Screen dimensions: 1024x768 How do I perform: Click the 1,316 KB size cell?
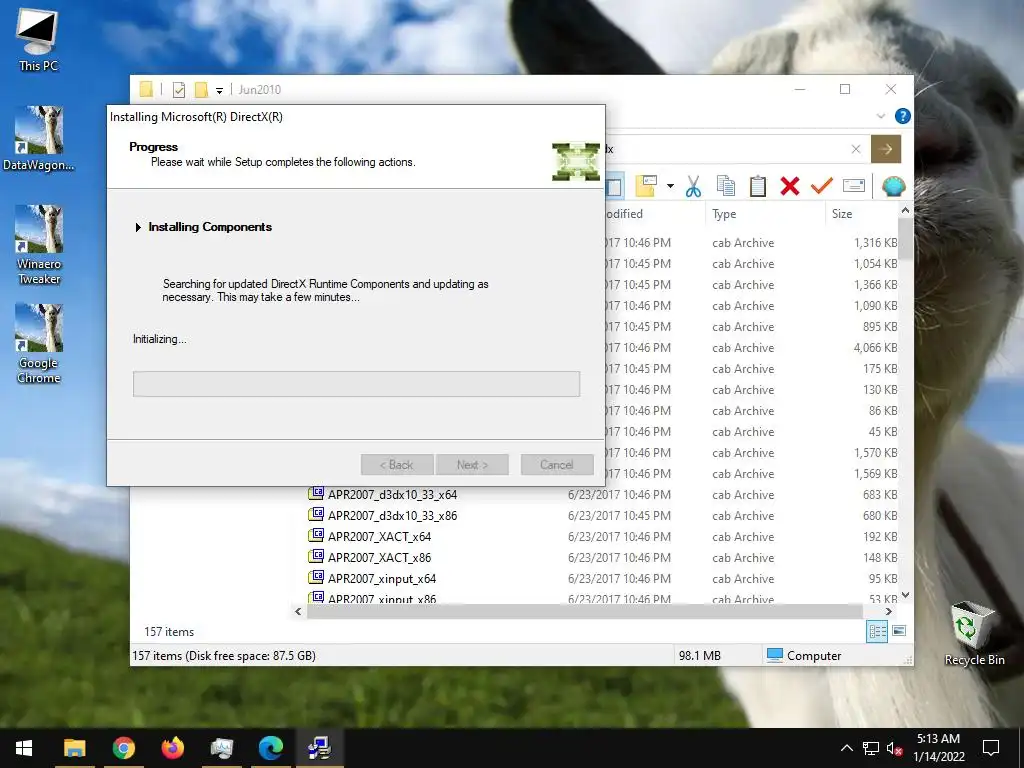click(x=875, y=242)
